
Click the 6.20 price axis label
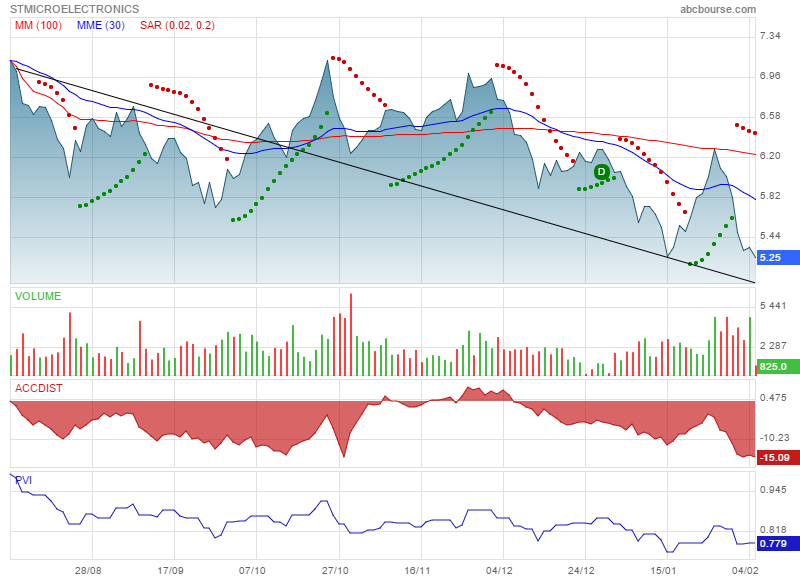[770, 156]
